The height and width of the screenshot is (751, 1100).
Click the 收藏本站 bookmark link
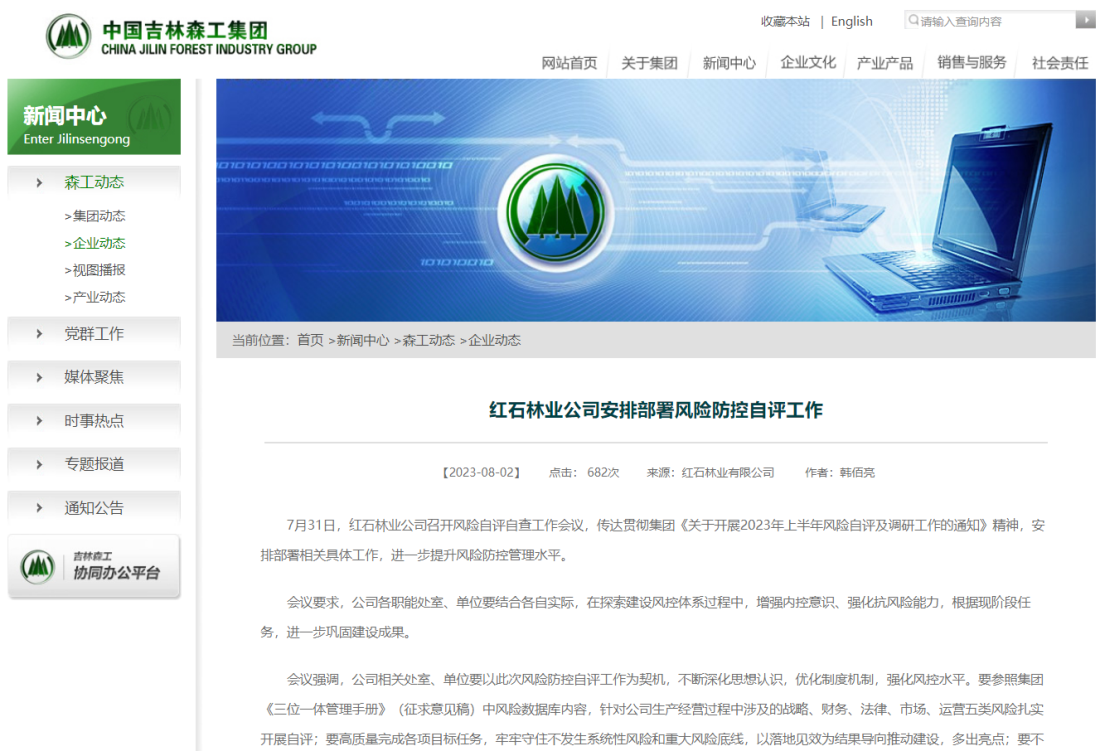pos(785,21)
